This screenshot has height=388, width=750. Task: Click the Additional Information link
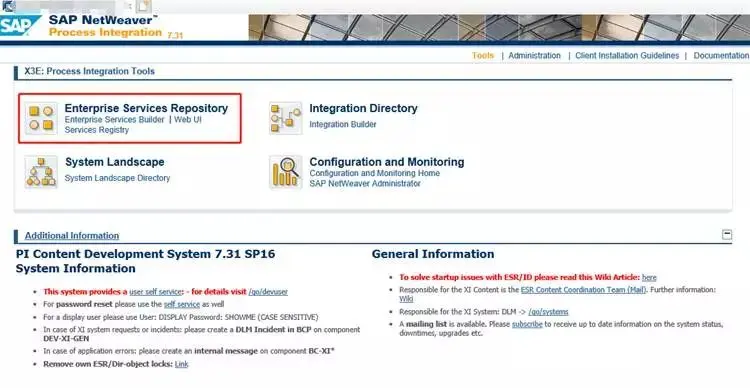pos(72,235)
